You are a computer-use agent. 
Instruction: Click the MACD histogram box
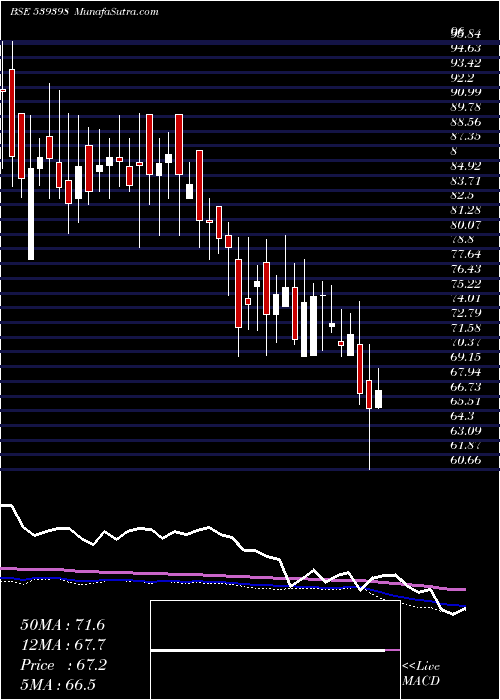(275, 650)
